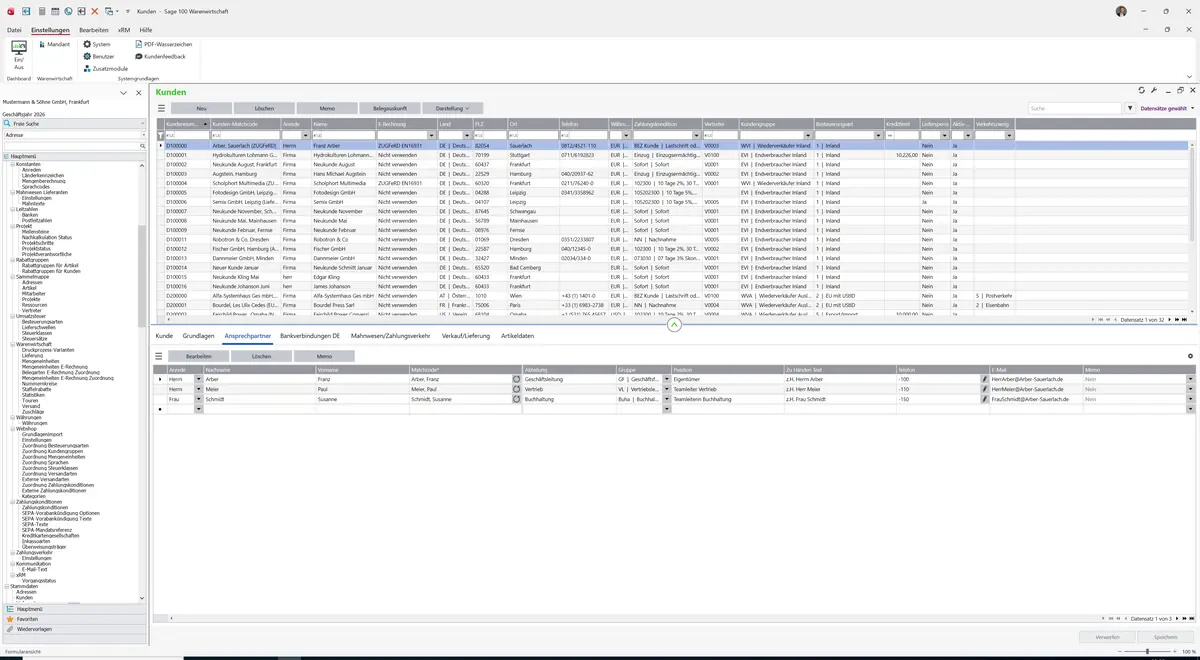Click the red X icon in quick access toolbar
Image resolution: width=1200 pixels, height=660 pixels.
coord(95,11)
